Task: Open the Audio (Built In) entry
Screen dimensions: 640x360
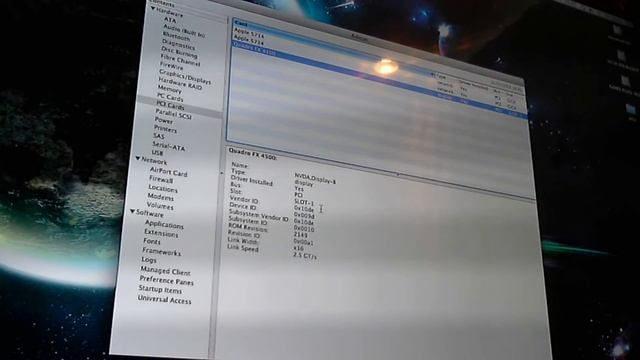Action: [184, 31]
